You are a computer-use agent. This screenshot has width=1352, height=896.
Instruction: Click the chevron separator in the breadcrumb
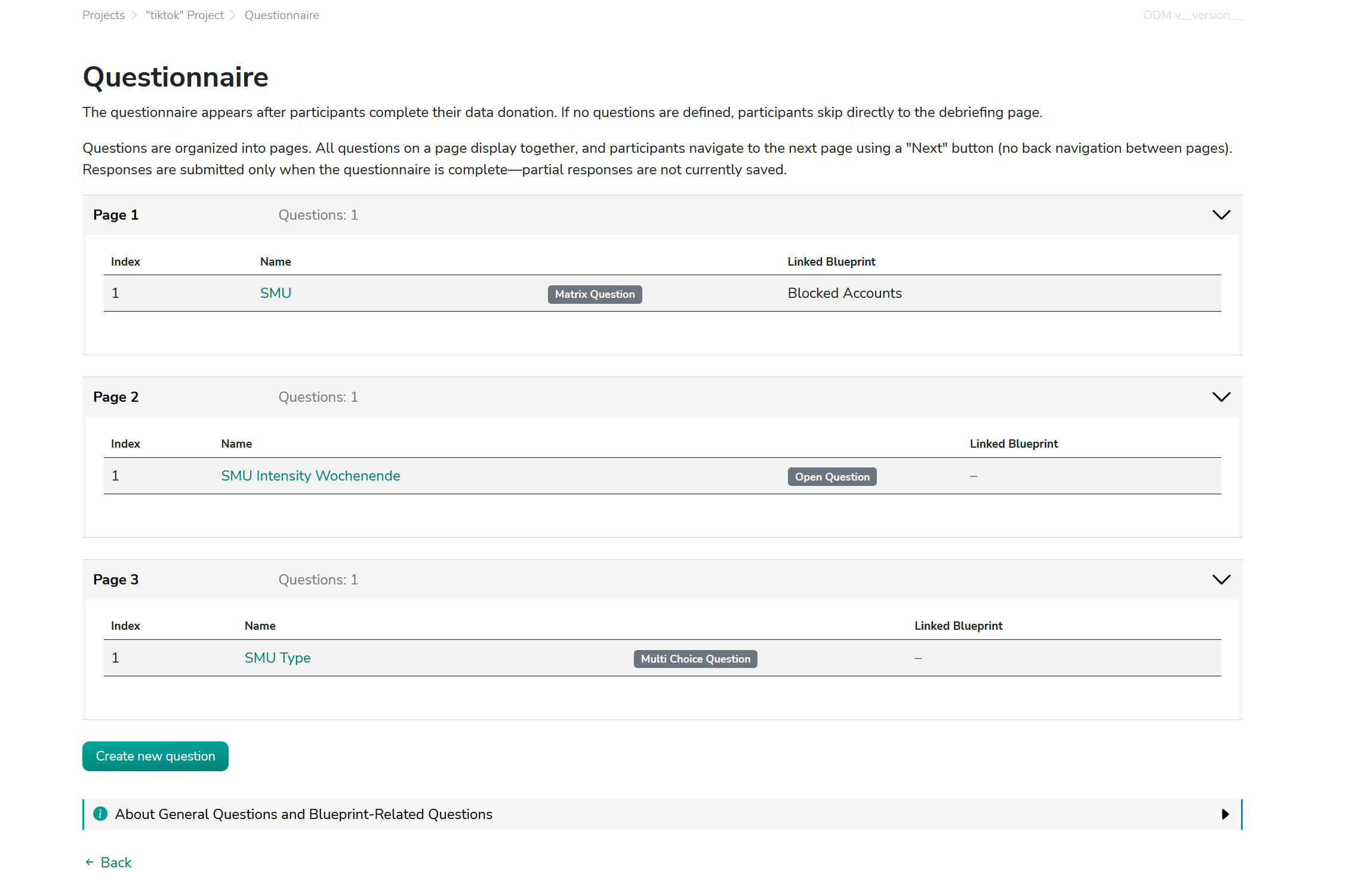coord(134,15)
